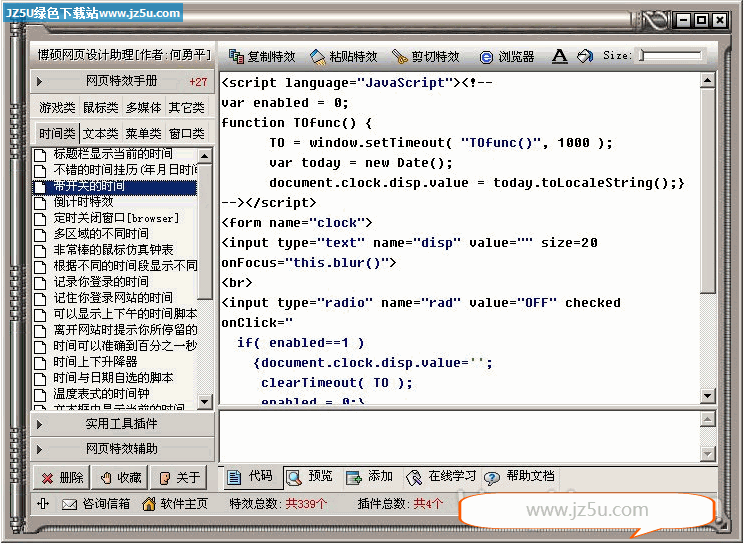The width and height of the screenshot is (744, 544).
Task: Select 时间与日期自选的脚本 item
Action: tap(114, 378)
